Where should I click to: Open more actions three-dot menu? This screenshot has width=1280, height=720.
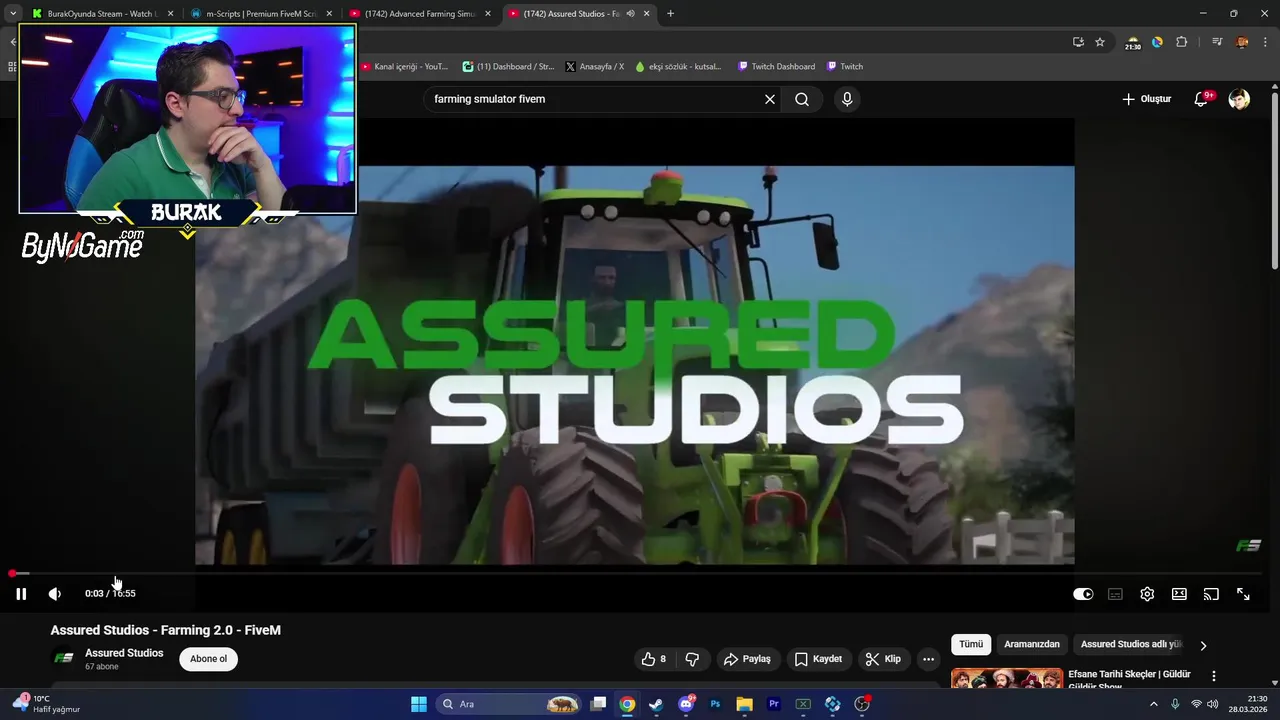pos(928,659)
